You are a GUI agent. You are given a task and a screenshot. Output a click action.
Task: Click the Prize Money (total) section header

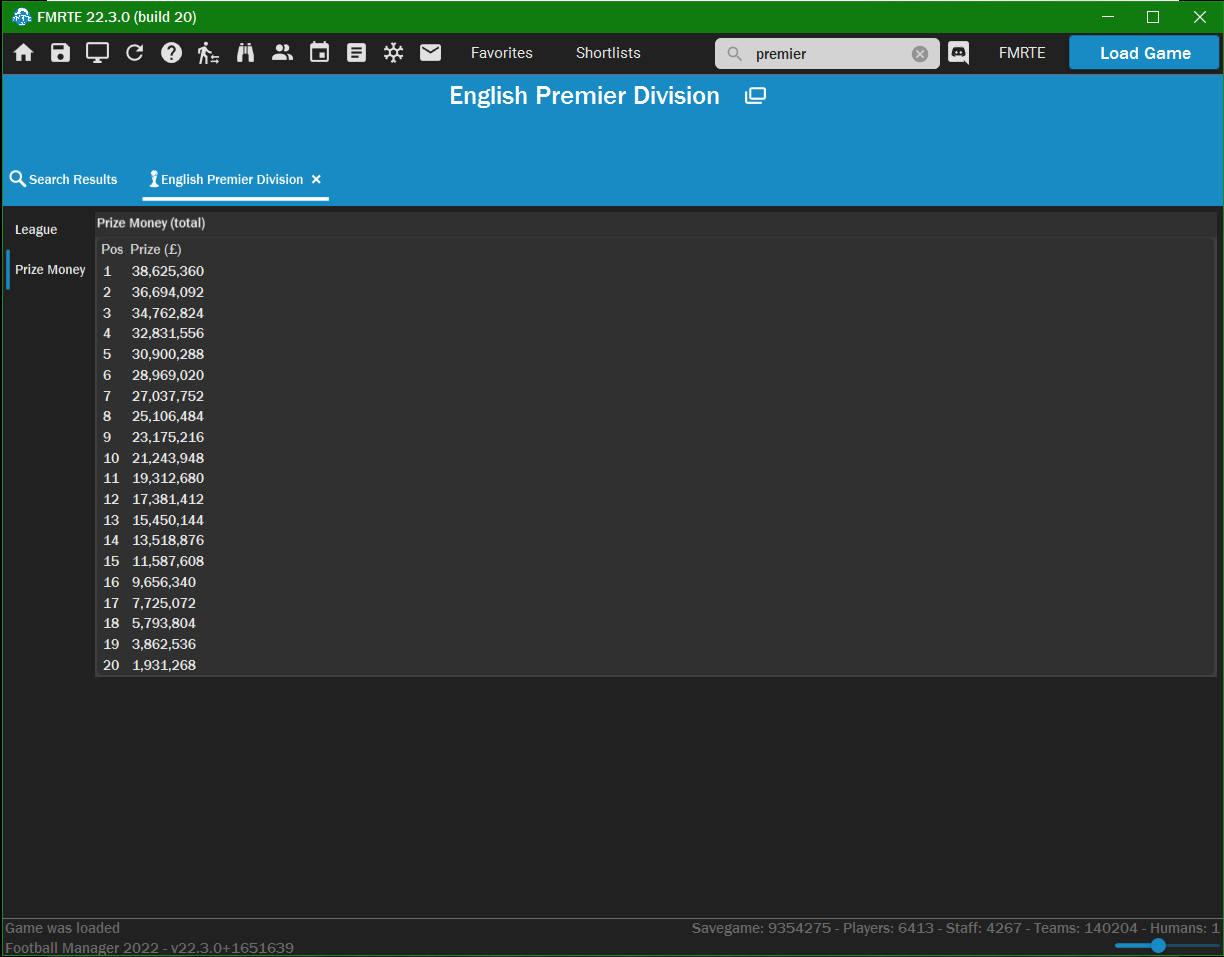tap(151, 223)
